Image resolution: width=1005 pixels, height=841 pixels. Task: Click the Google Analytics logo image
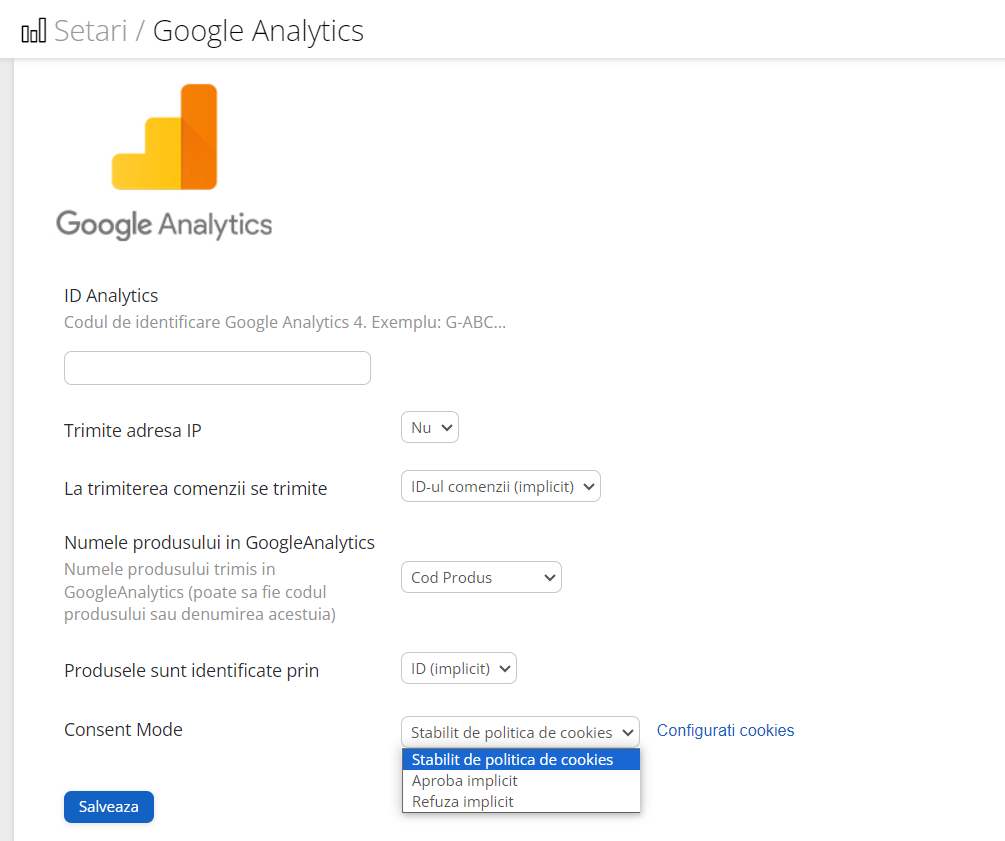click(164, 162)
